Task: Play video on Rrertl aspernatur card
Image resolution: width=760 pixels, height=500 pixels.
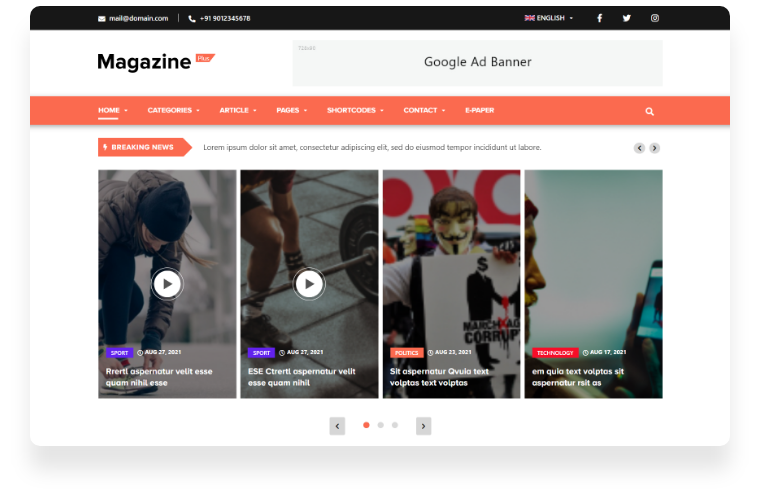Action: pos(167,284)
